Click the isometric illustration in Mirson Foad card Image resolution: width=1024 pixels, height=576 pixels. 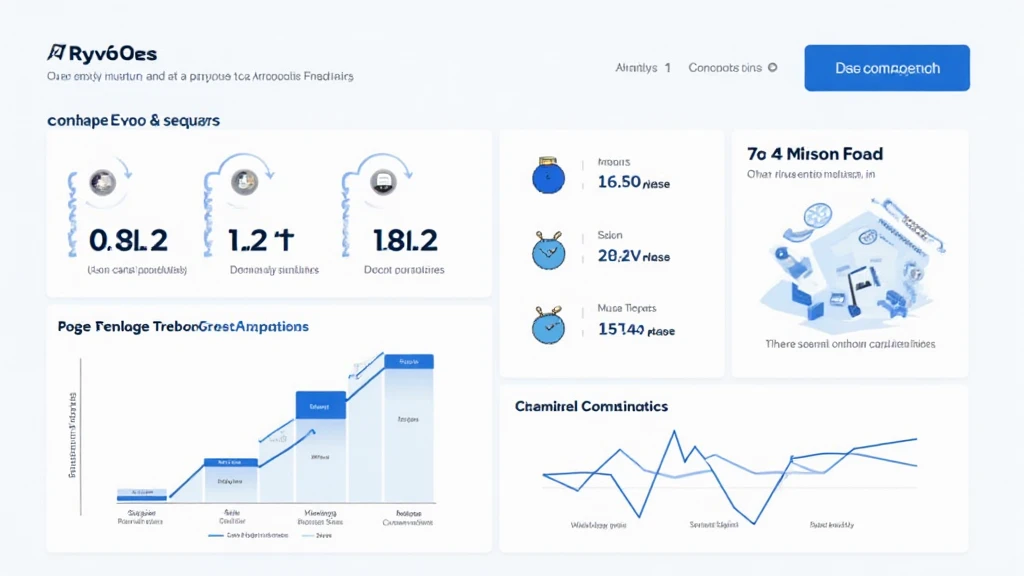point(850,262)
